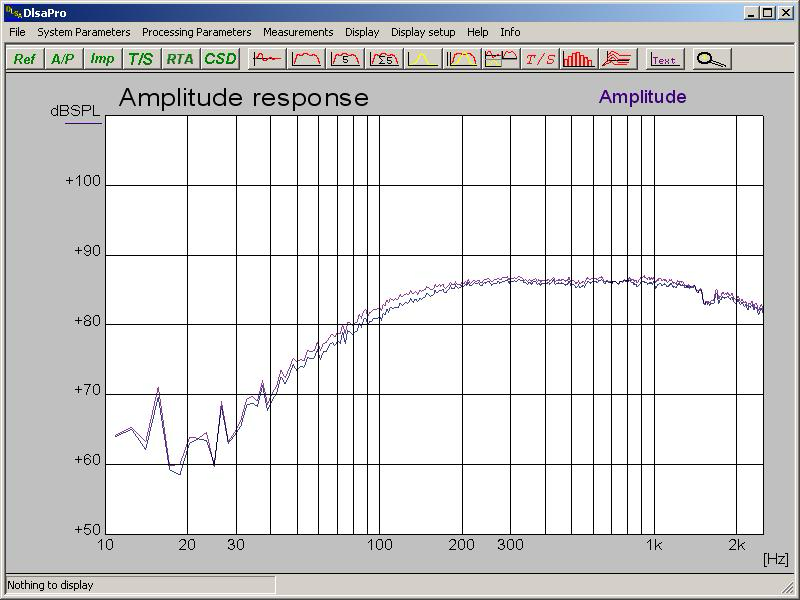
Task: Start the Imp impedance measurement
Action: 103,59
